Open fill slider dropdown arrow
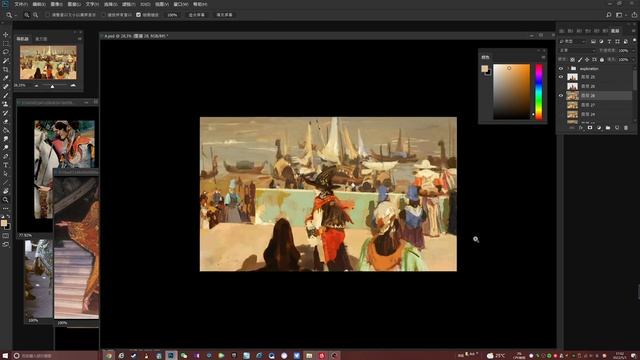Viewport: 640px width, 360px height. 632,60
